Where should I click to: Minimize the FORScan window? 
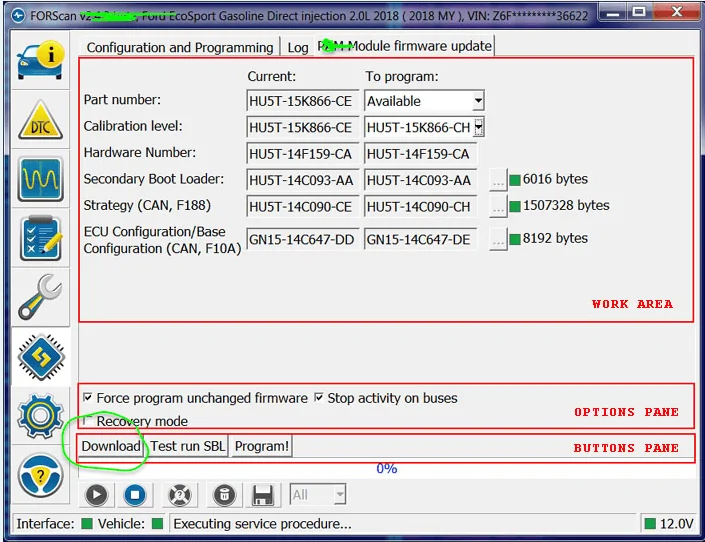pos(612,13)
